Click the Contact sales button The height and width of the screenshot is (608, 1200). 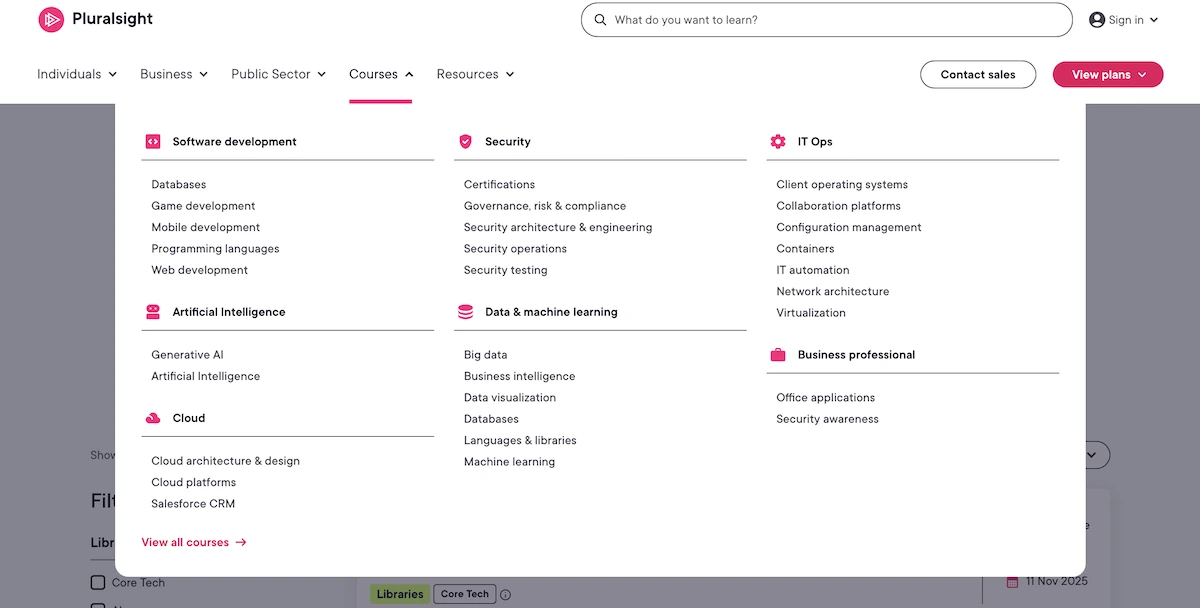pos(977,74)
